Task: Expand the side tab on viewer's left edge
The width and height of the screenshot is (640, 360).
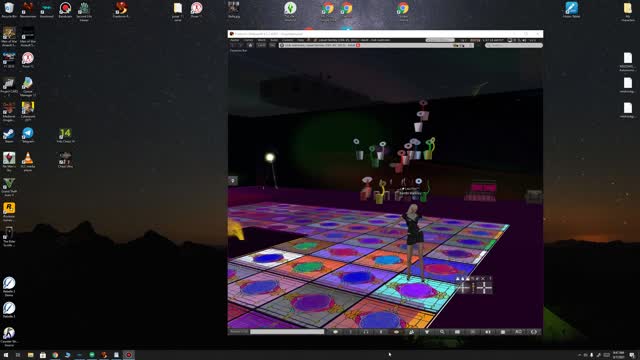Action: (x=232, y=180)
